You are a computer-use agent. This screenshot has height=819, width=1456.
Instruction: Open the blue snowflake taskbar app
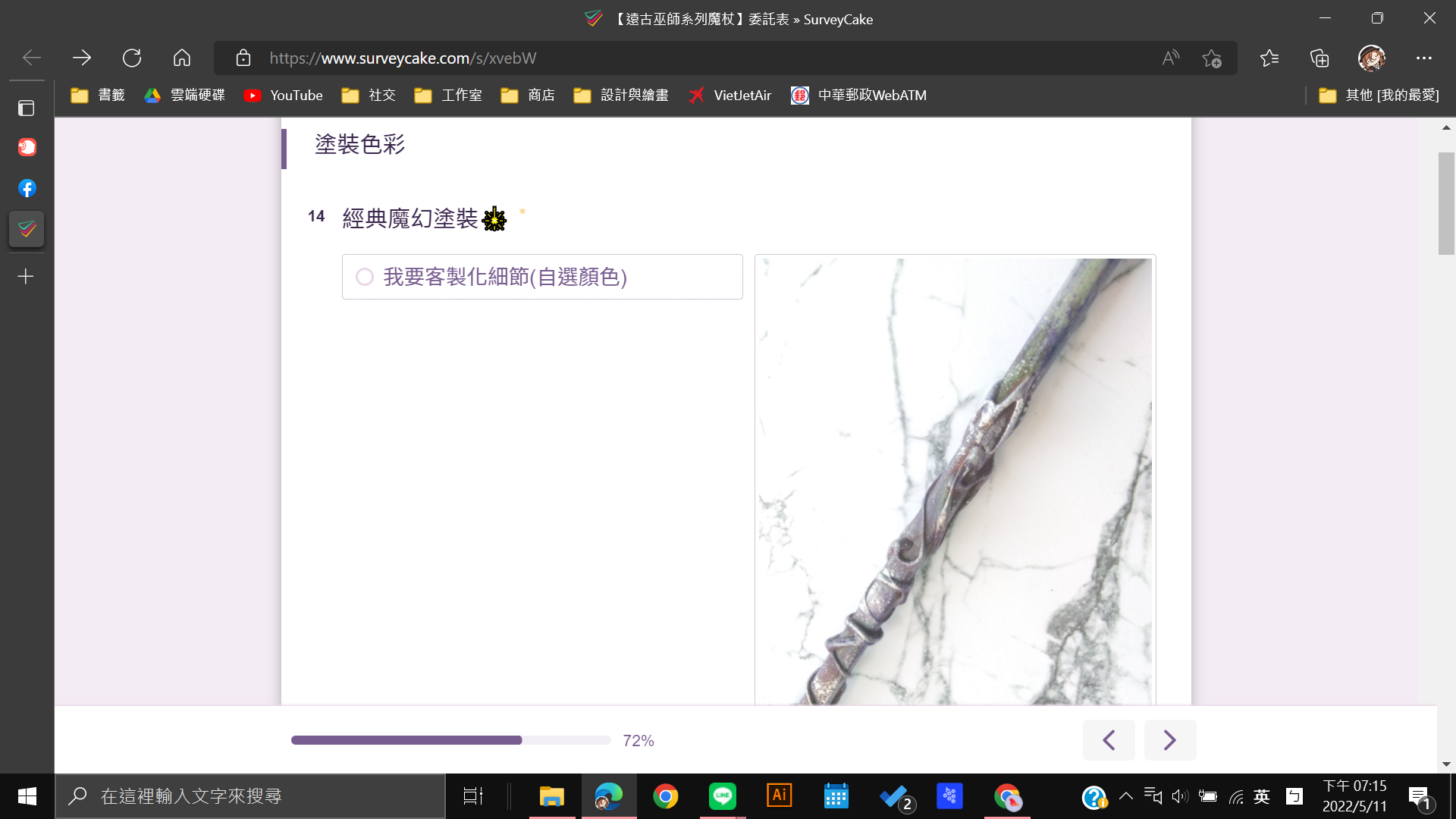[x=950, y=796]
